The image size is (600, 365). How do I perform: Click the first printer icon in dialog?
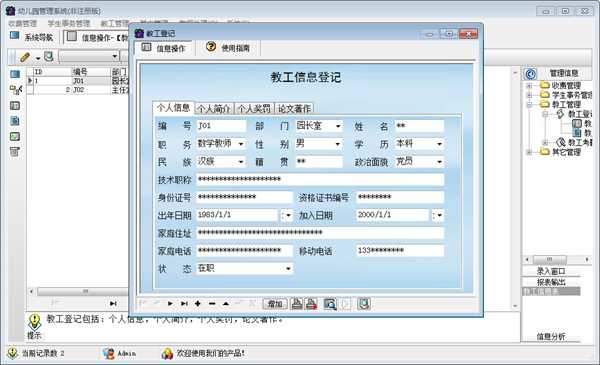pos(297,304)
